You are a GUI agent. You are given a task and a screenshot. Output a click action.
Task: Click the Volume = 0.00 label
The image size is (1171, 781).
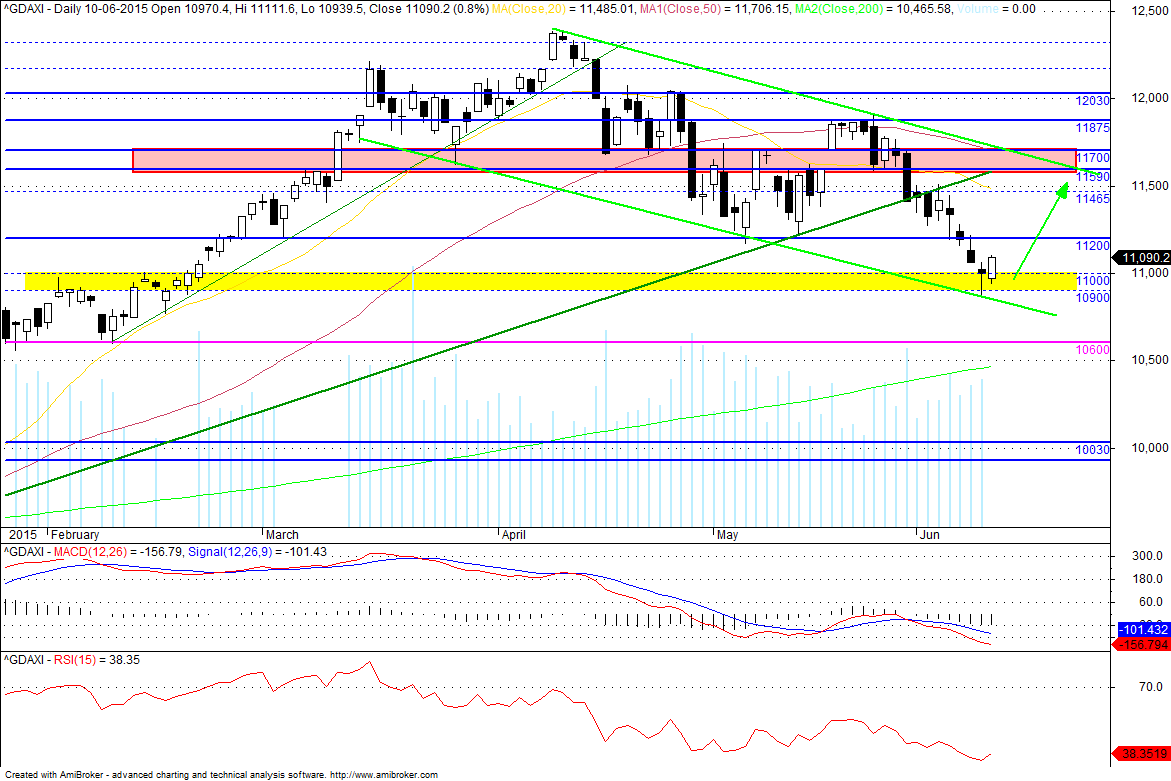[x=995, y=9]
